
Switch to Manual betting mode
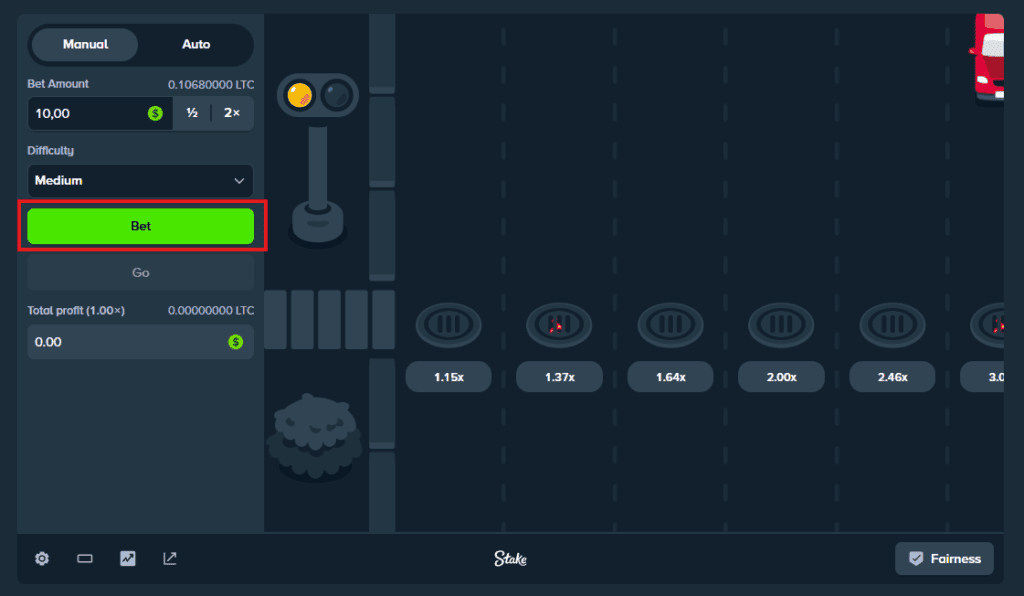pyautogui.click(x=85, y=45)
